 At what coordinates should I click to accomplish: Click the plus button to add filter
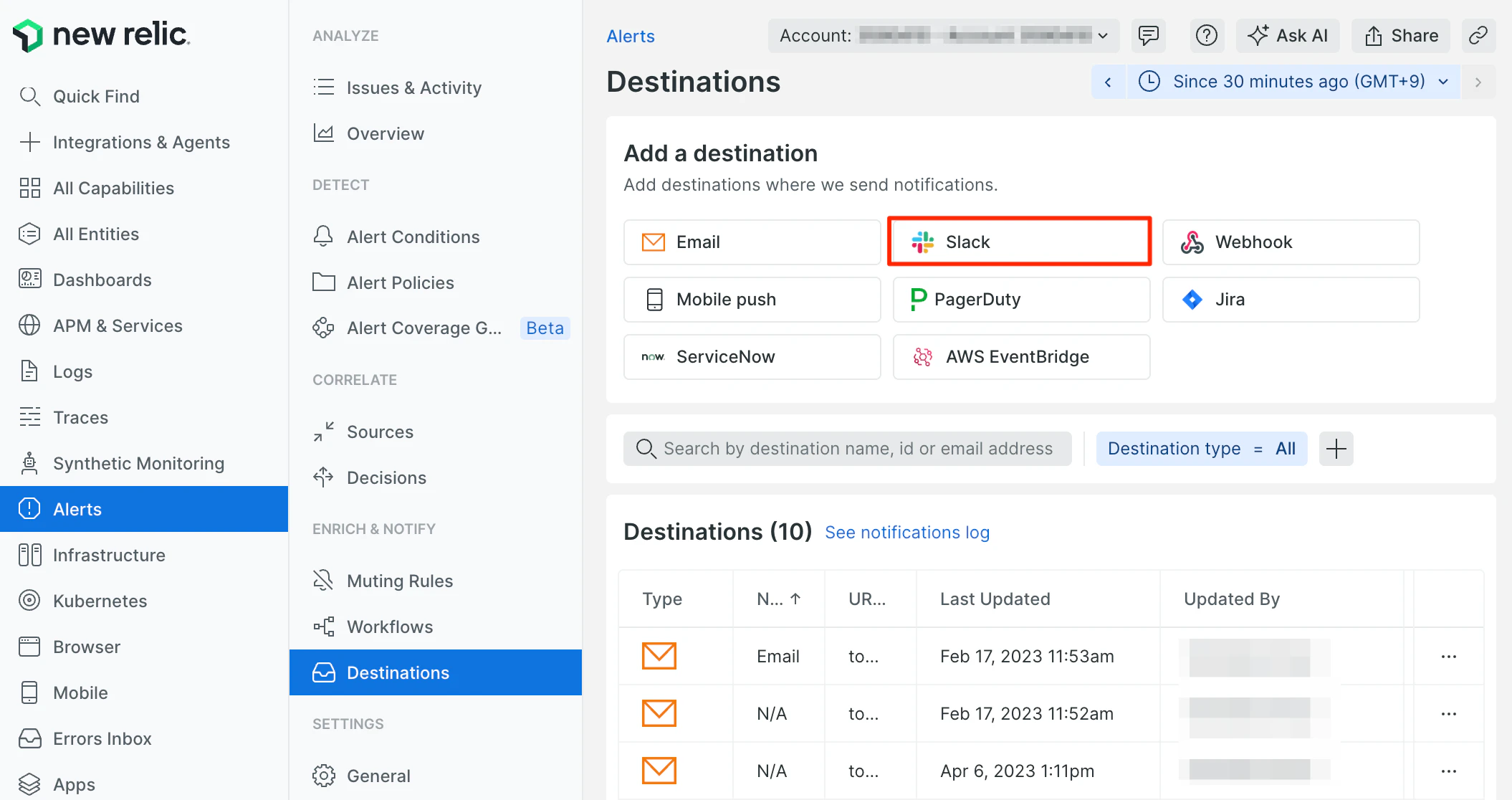pos(1336,449)
